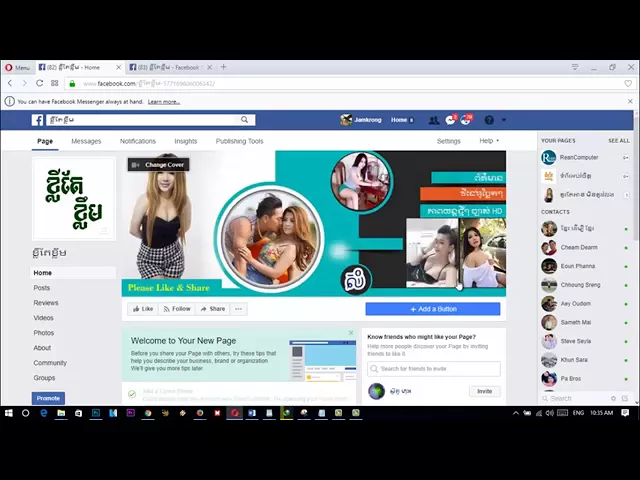This screenshot has width=640, height=480.
Task: Open chat with Eoun Phanna
Action: click(585, 266)
